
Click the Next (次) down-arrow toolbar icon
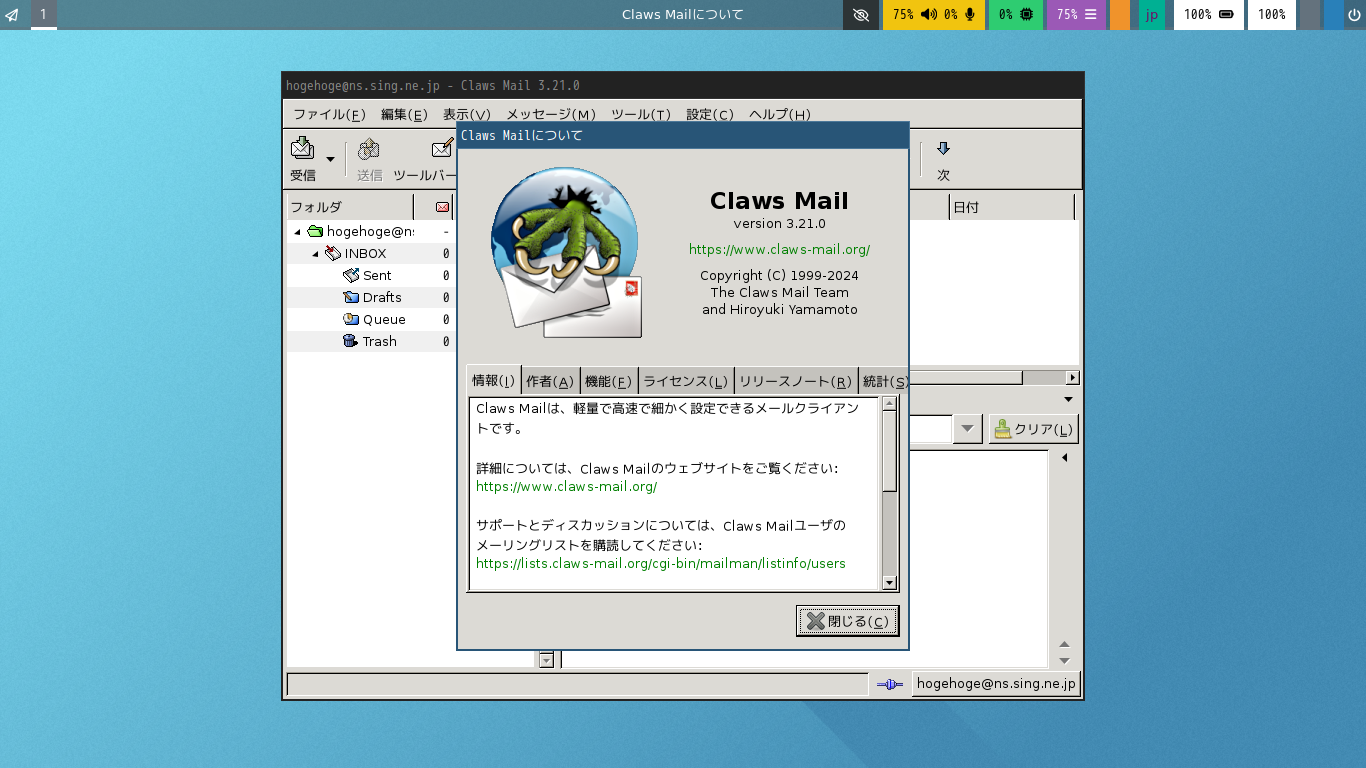(x=943, y=149)
